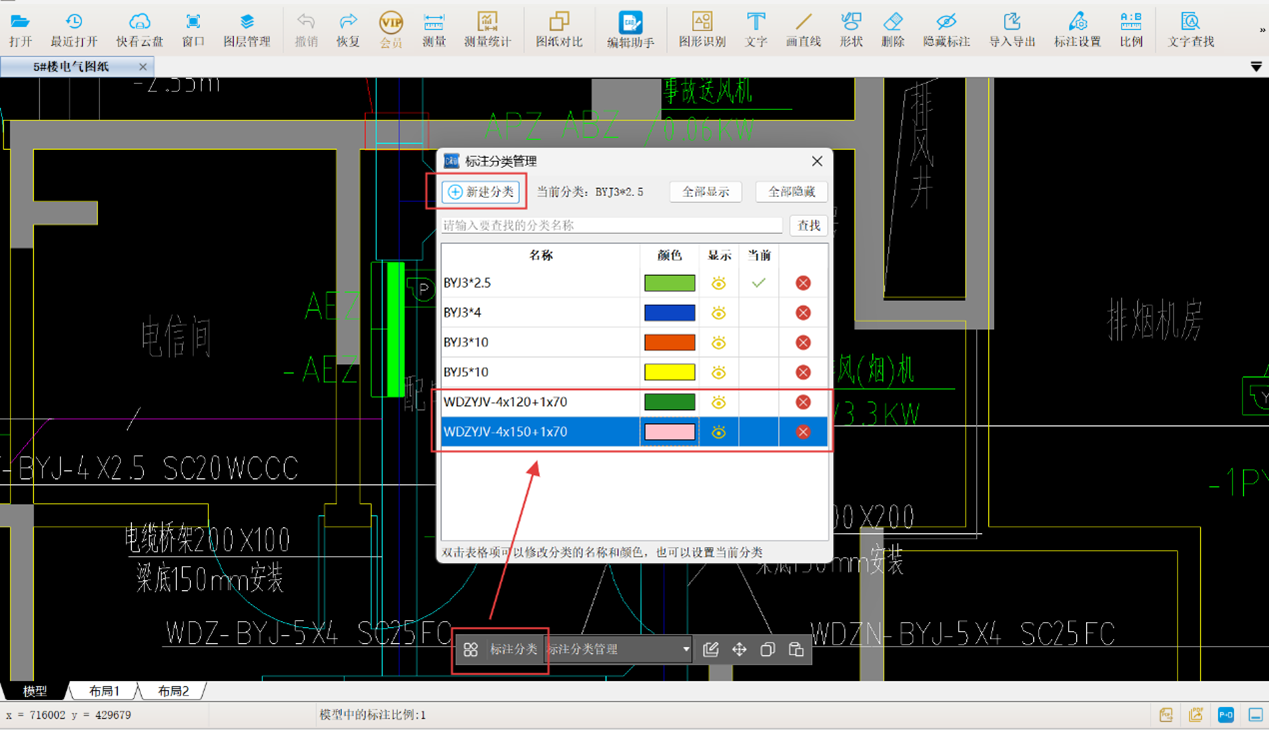Click the yellow color swatch for BYJ5*10
This screenshot has width=1269, height=730.
pyautogui.click(x=669, y=372)
